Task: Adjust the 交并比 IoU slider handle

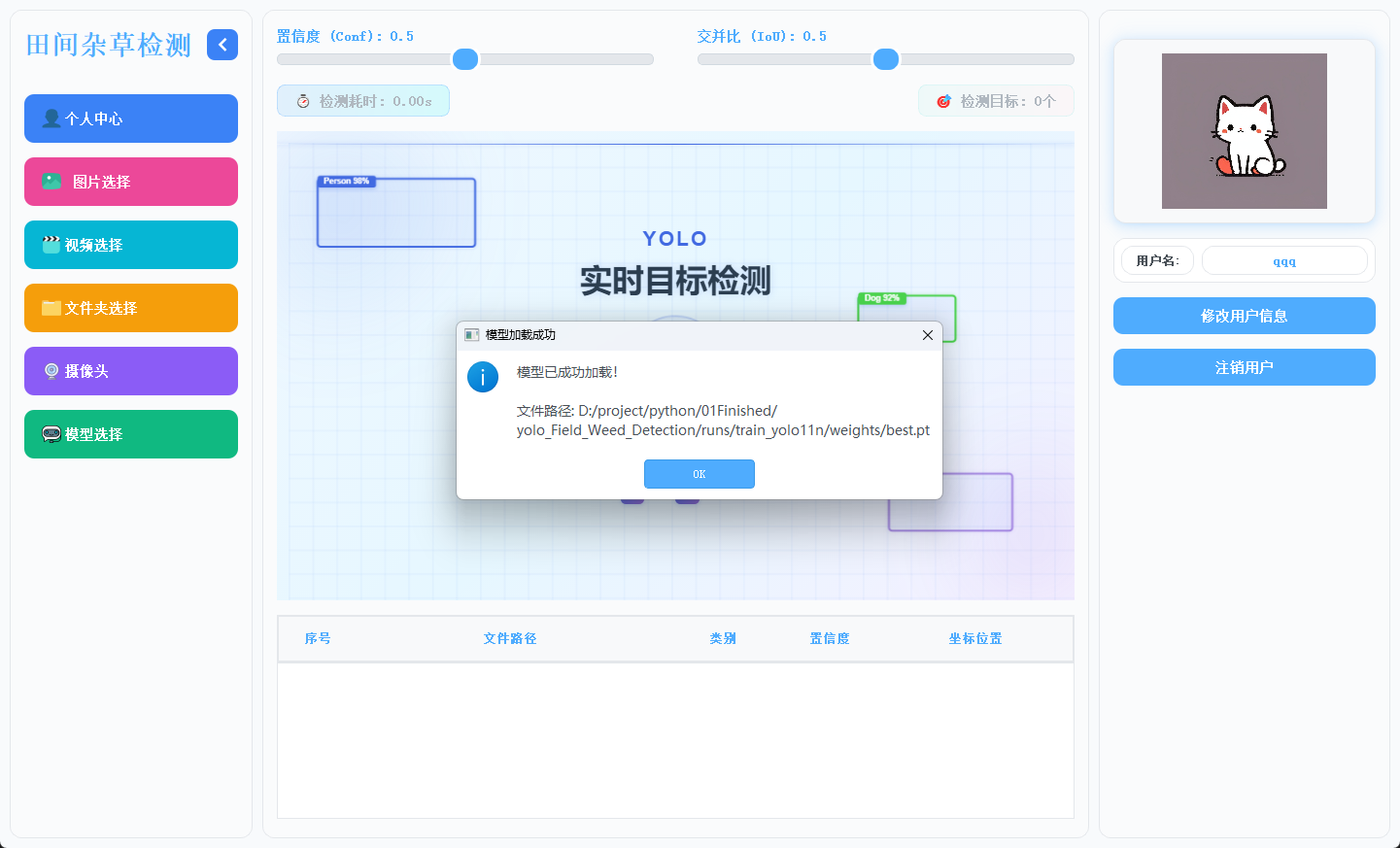Action: click(x=886, y=59)
